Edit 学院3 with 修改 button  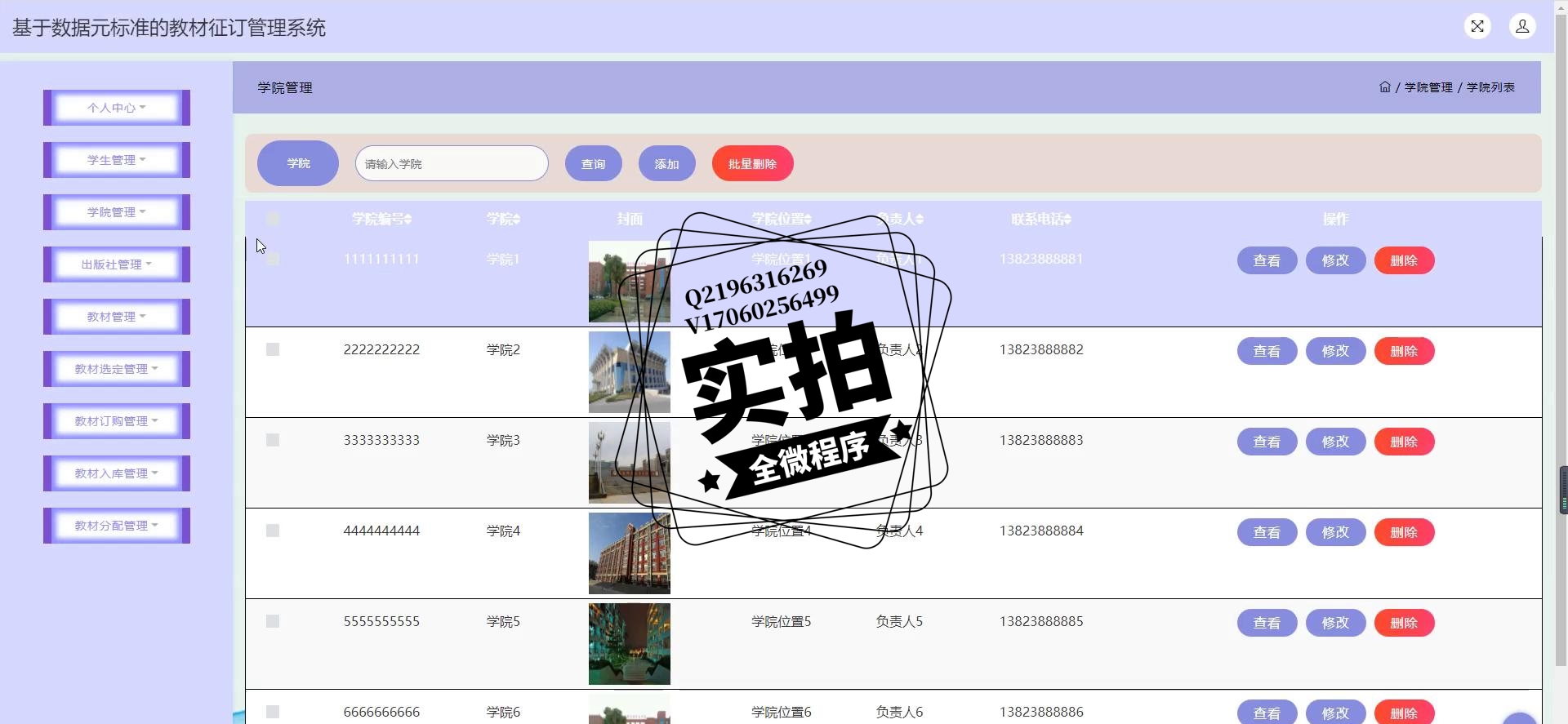coord(1335,442)
